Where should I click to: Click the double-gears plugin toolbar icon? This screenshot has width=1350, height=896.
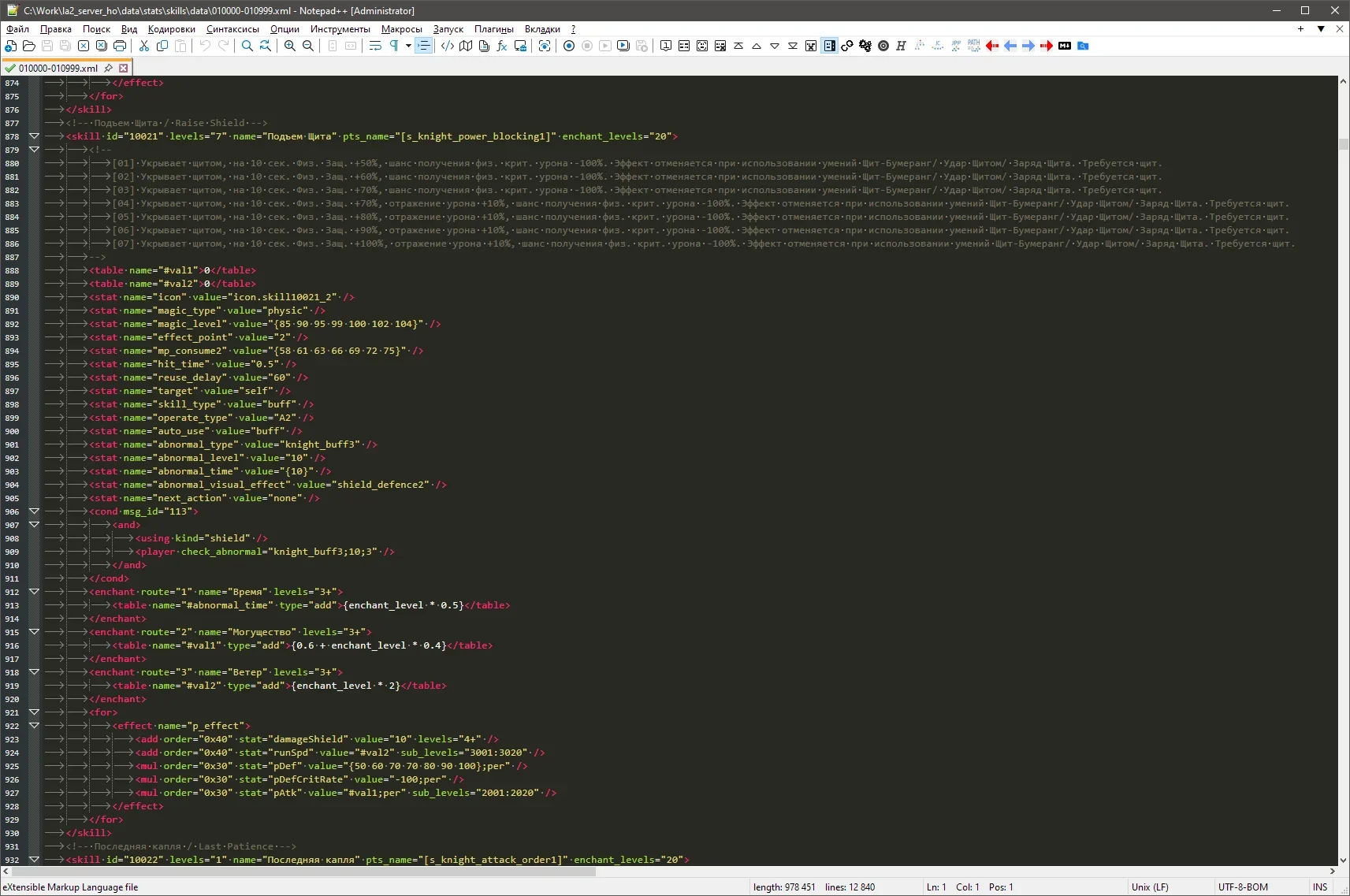tap(865, 46)
